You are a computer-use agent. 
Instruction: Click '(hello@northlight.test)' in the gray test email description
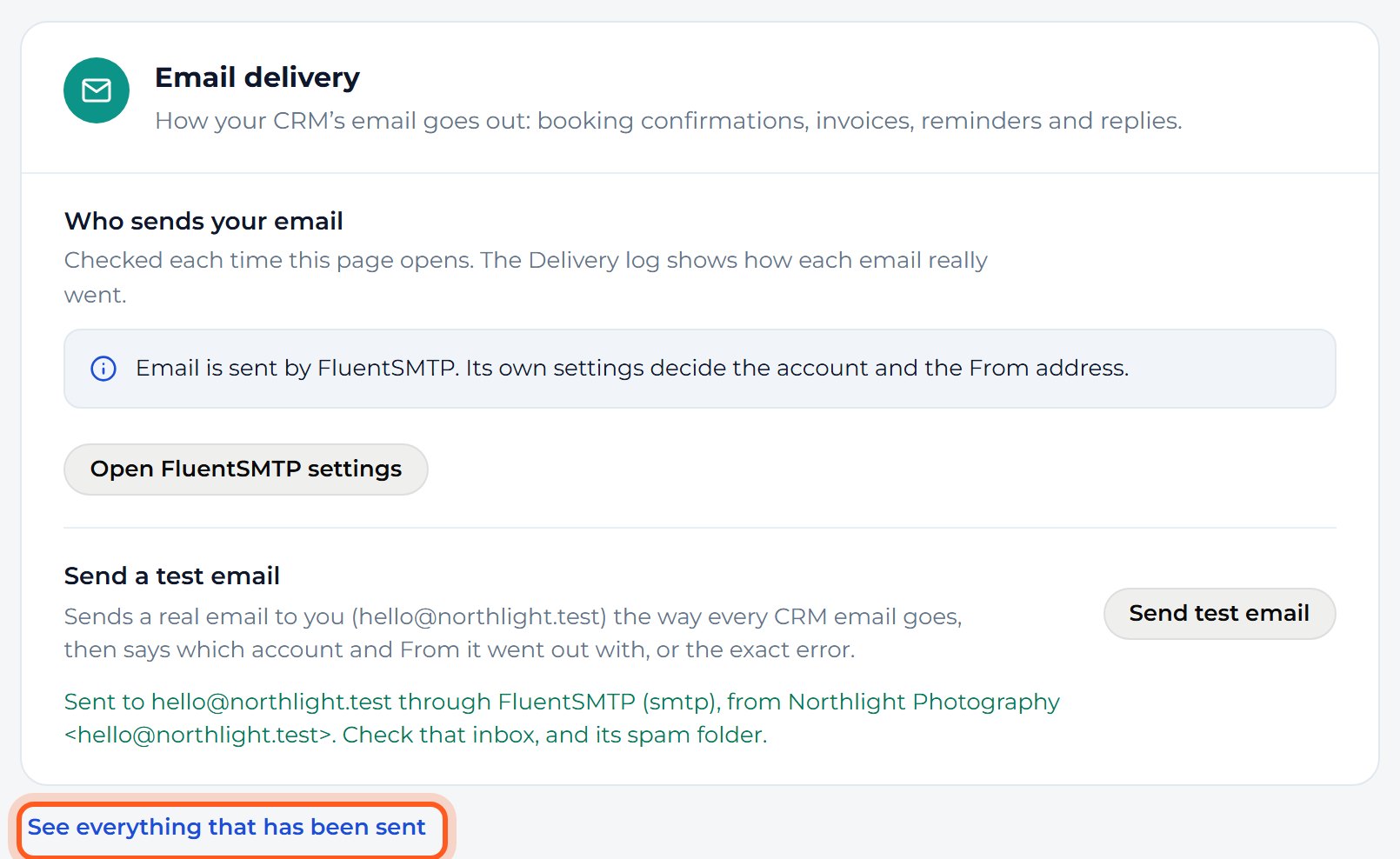coord(479,616)
